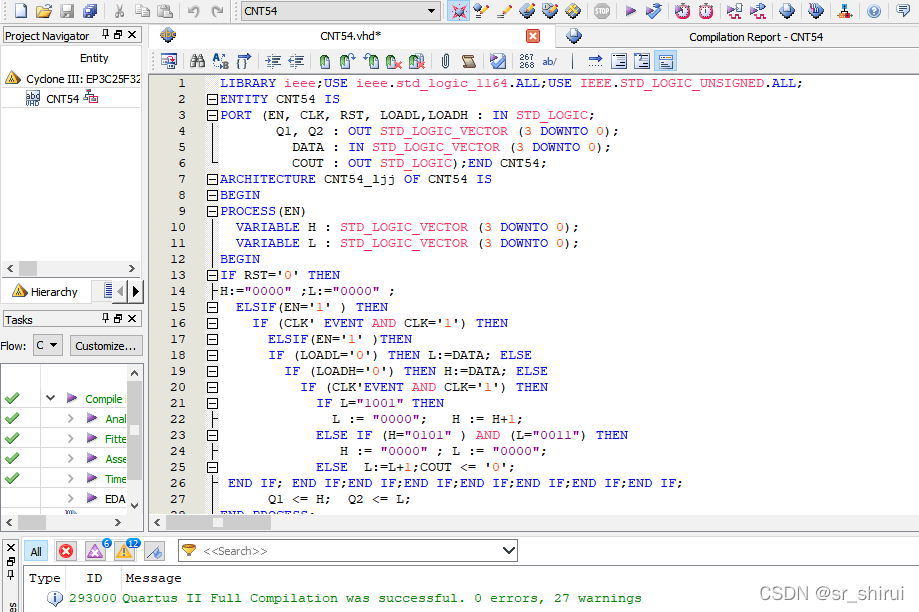Click the Paste clipboard icon
Screen dimensions: 919x612
[x=165, y=11]
